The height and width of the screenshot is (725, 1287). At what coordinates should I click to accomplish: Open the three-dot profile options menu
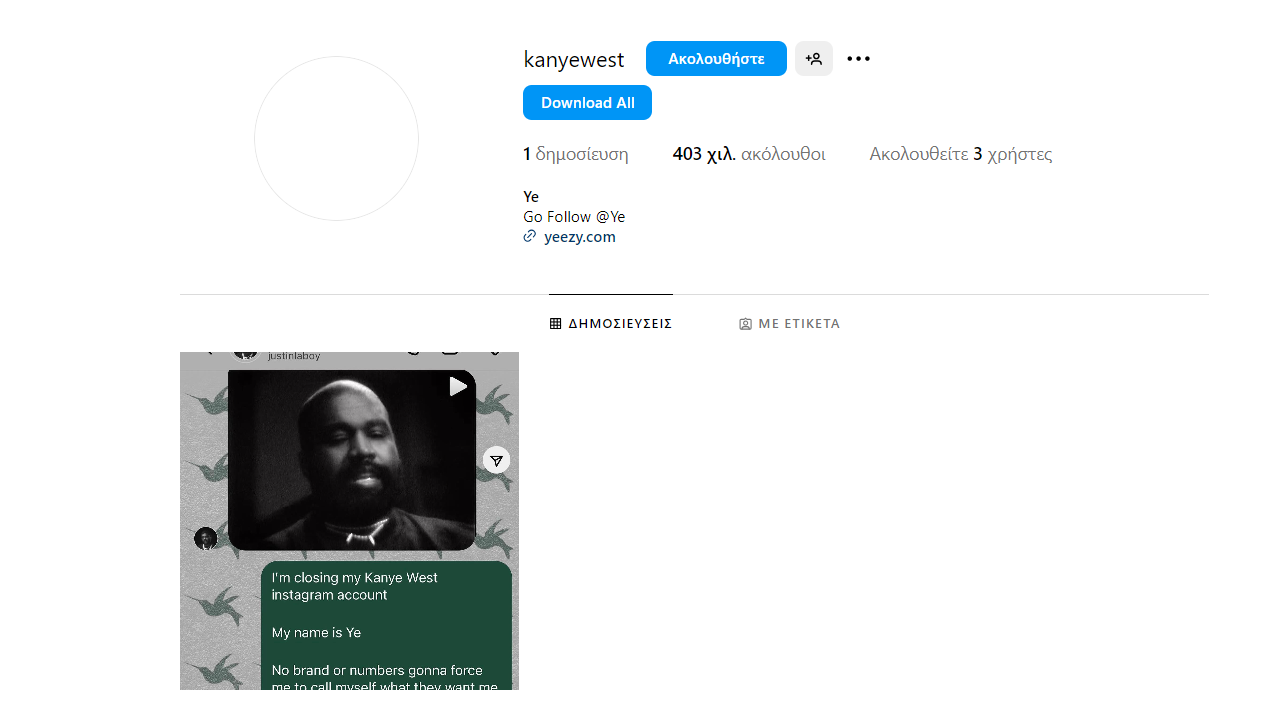[x=858, y=59]
